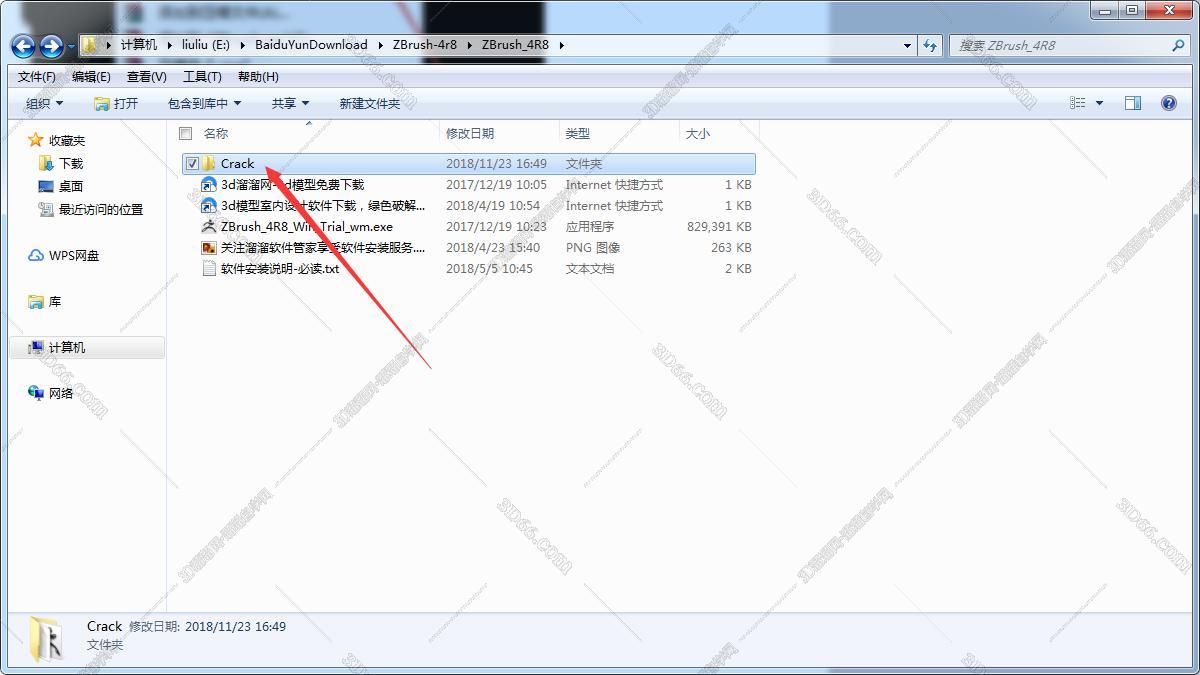Click the 新建文件夹 button

pyautogui.click(x=369, y=103)
